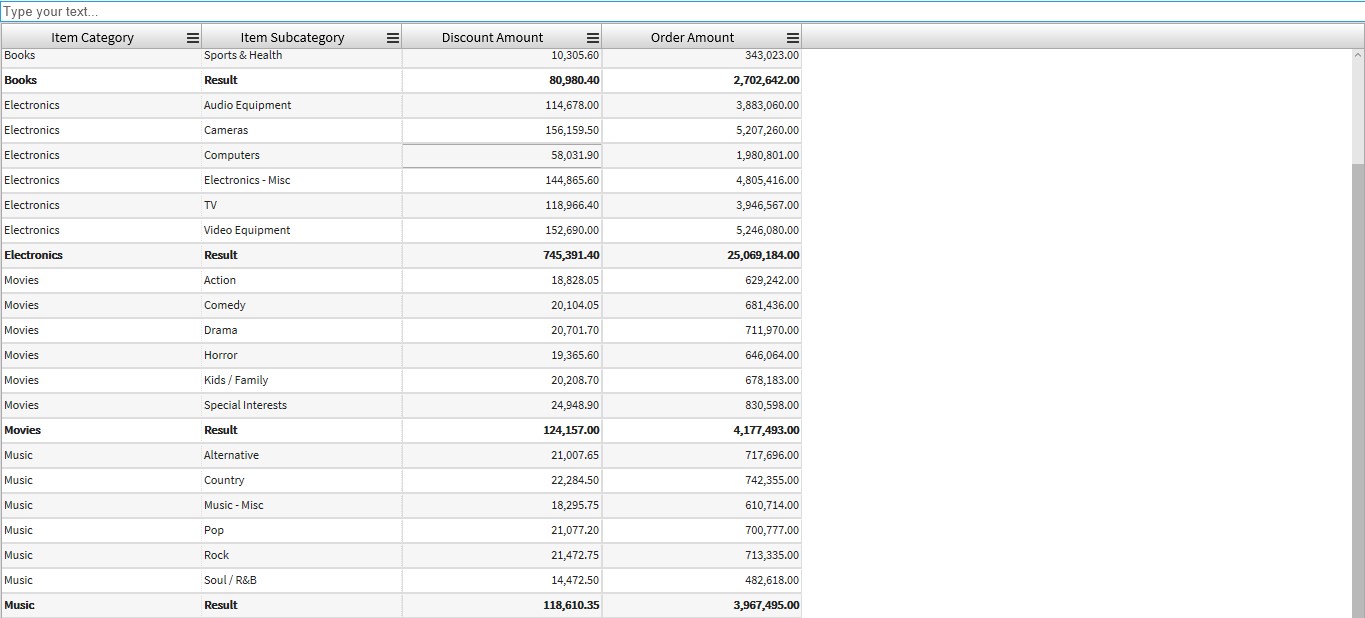
Task: Select the Audio Equipment subcategory cell
Action: click(248, 105)
